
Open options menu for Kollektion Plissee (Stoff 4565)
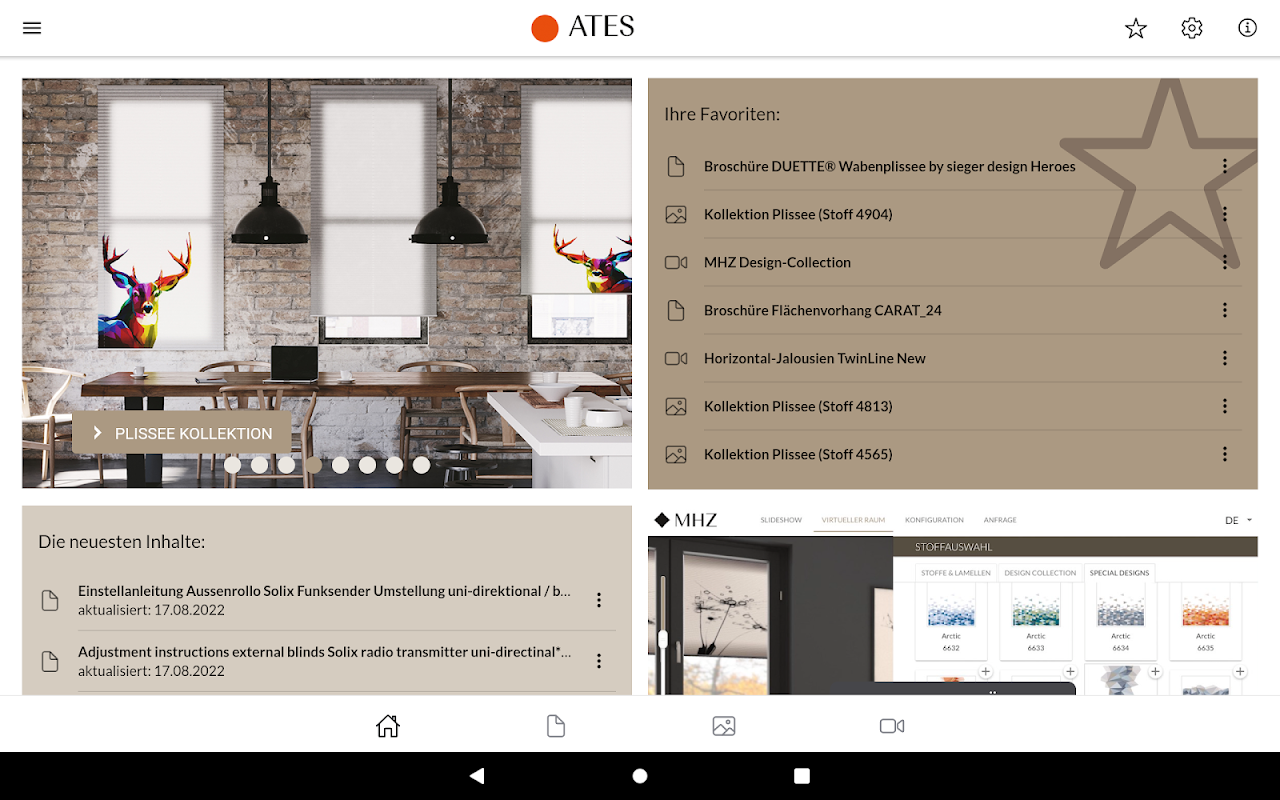click(x=1225, y=455)
